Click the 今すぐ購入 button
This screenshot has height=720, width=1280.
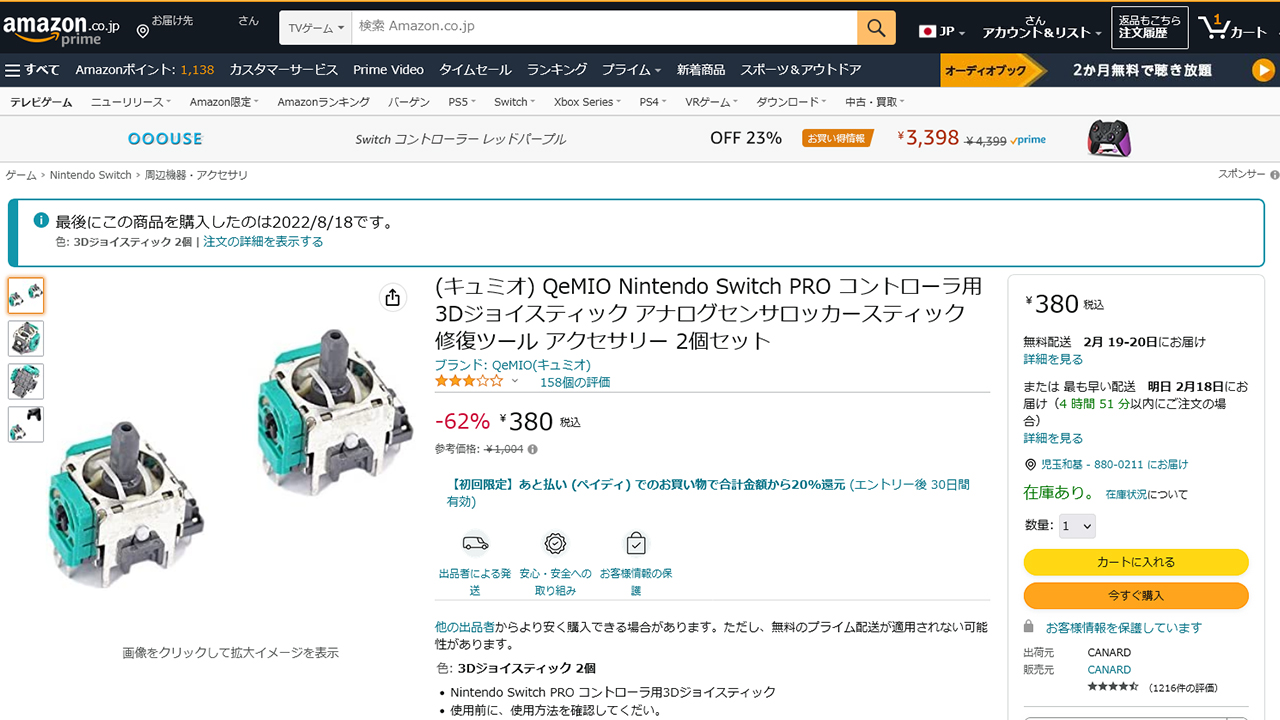[x=1136, y=596]
